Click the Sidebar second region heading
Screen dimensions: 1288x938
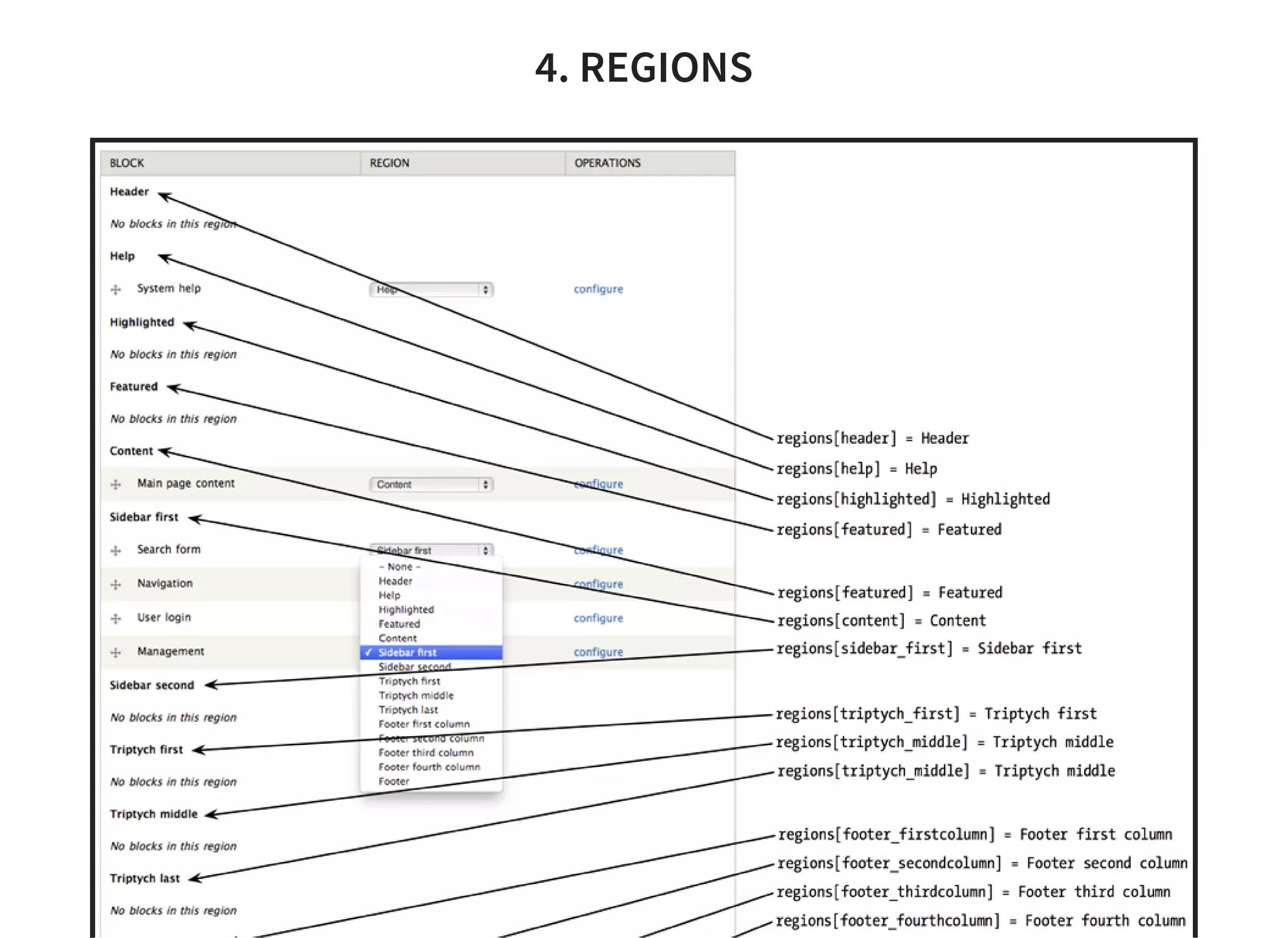[x=152, y=685]
